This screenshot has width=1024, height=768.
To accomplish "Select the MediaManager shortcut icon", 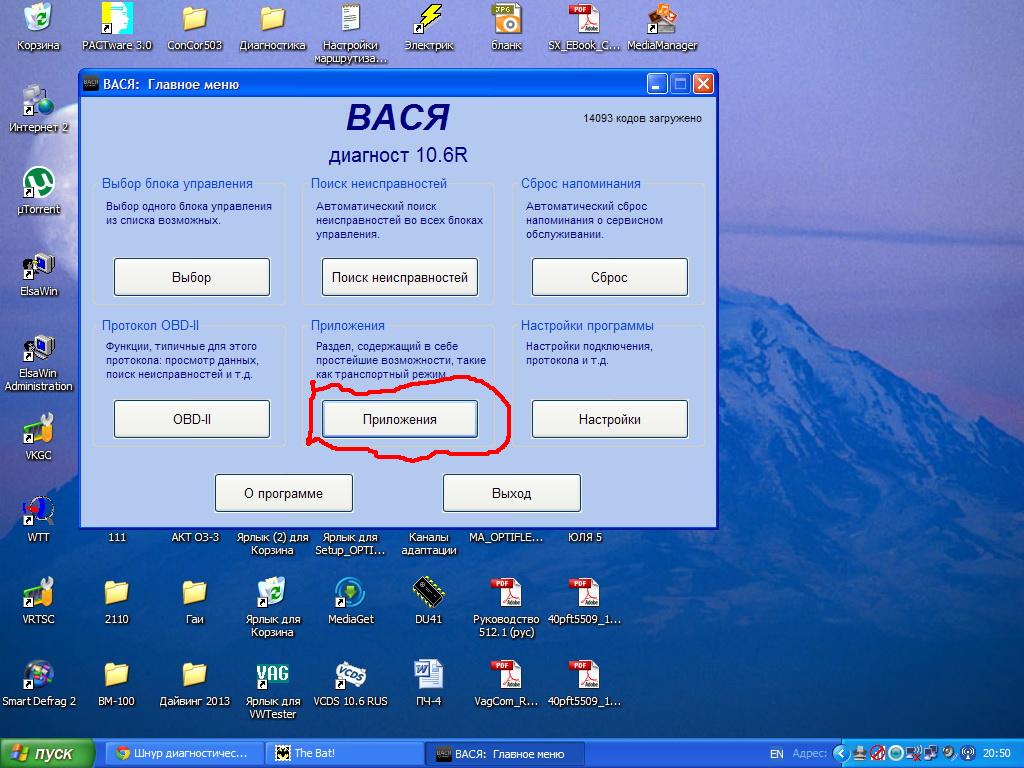I will 662,18.
